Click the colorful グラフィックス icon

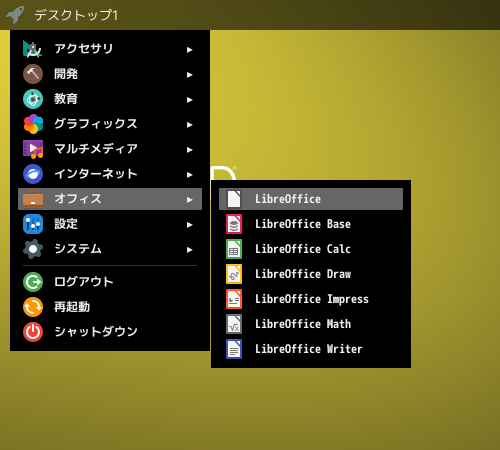click(33, 124)
